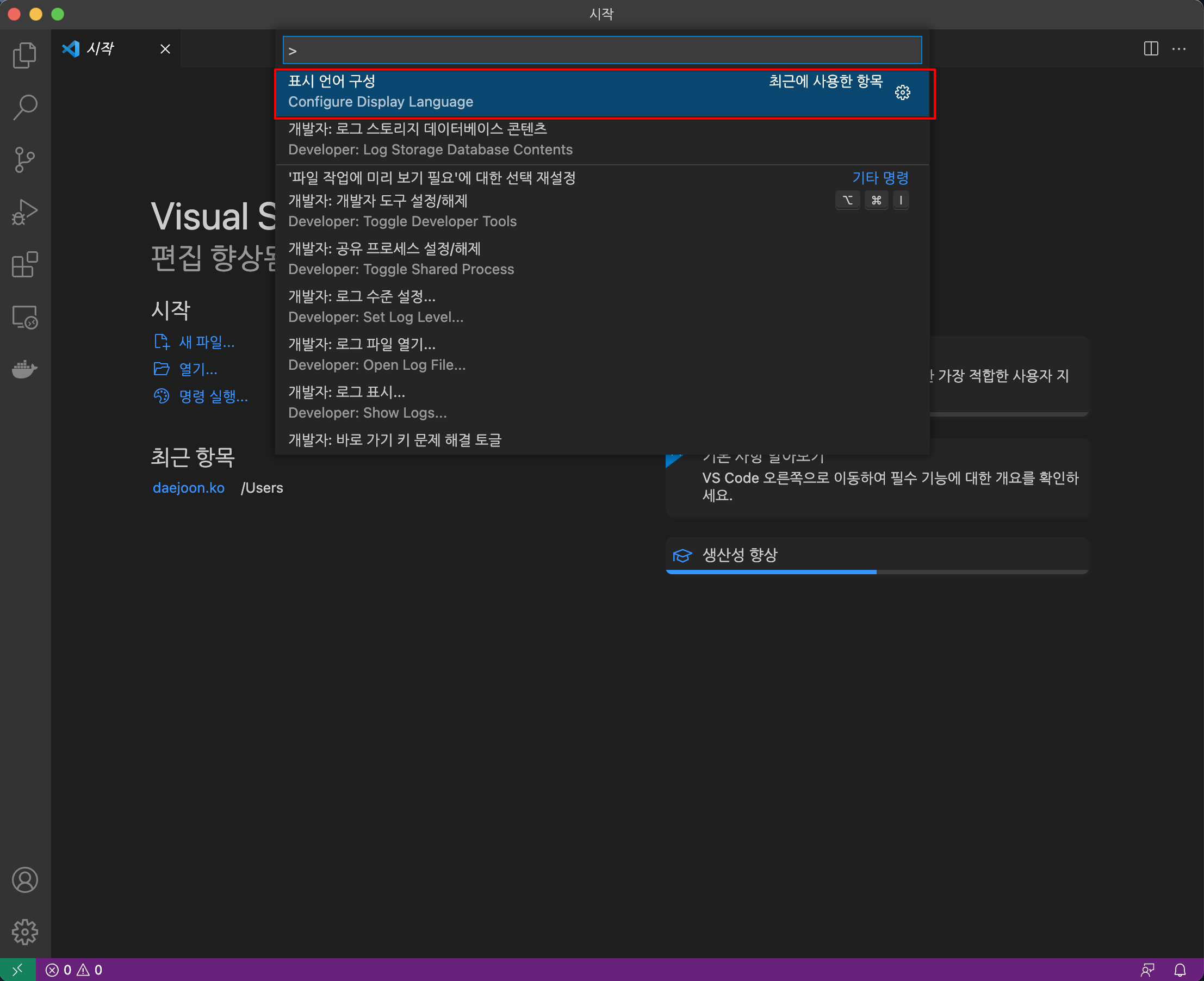Click the Remote Explorer icon
This screenshot has width=1204, height=981.
(x=24, y=317)
